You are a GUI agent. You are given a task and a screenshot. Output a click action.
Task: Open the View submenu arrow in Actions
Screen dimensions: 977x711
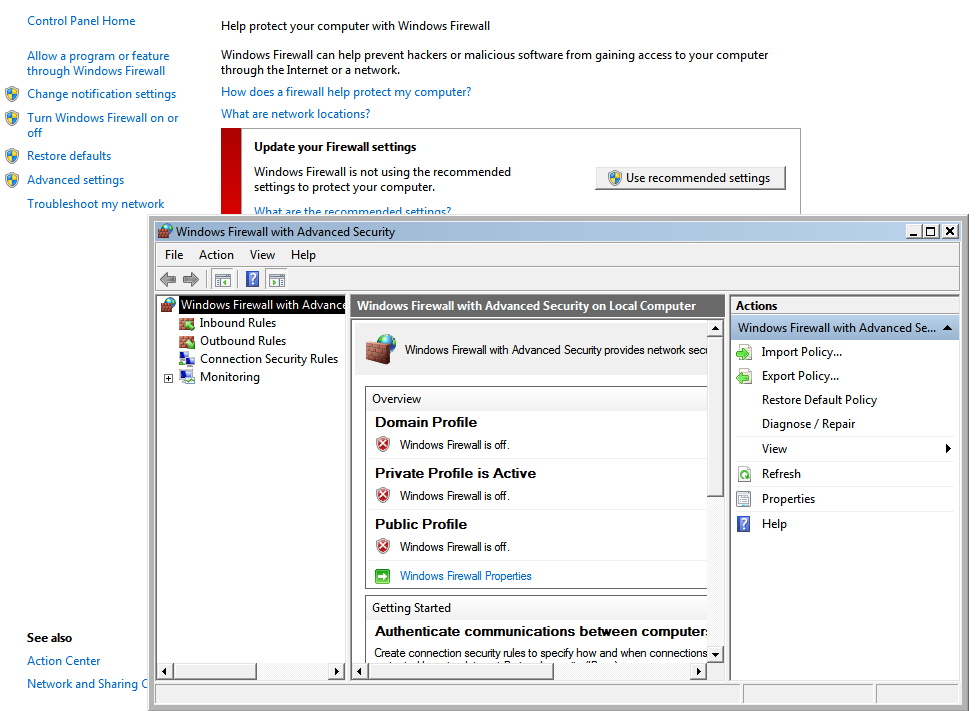click(x=948, y=449)
